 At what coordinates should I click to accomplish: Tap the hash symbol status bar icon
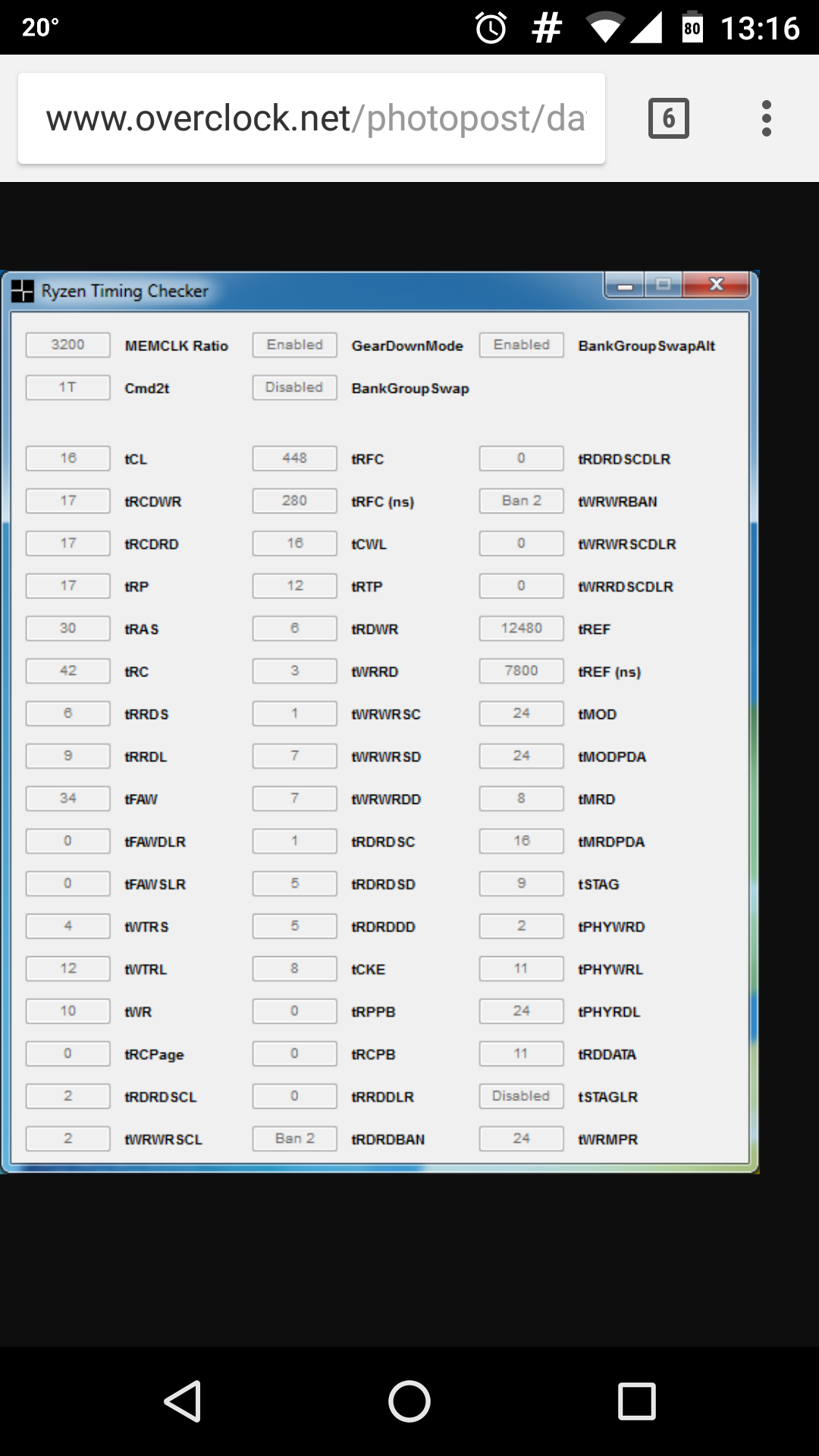pyautogui.click(x=547, y=29)
